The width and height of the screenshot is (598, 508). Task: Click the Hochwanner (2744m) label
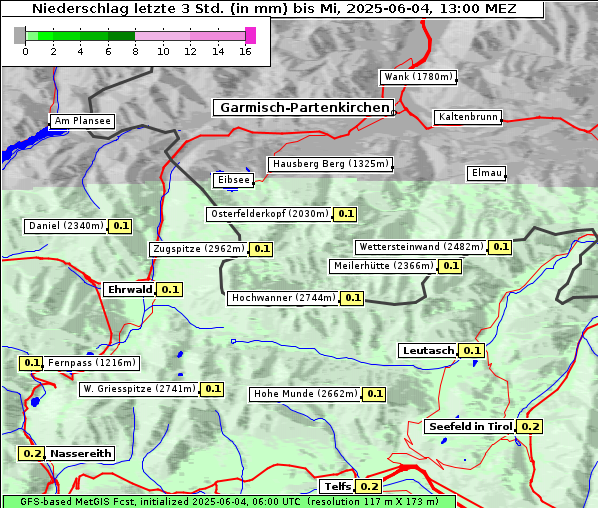click(283, 298)
